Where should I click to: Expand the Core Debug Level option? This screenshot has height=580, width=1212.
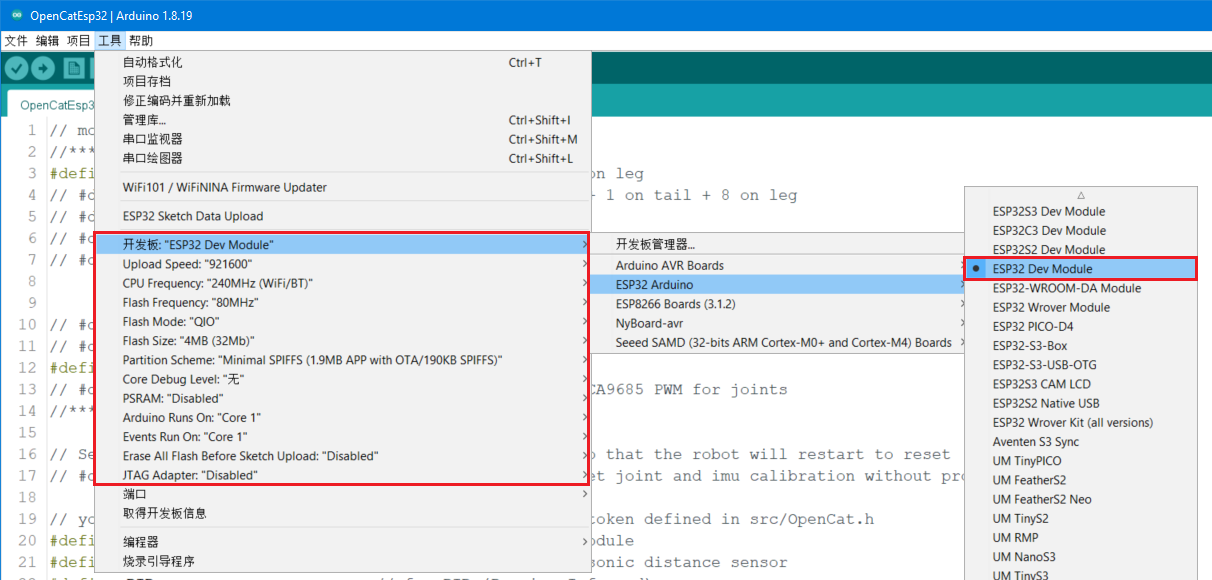pos(342,379)
